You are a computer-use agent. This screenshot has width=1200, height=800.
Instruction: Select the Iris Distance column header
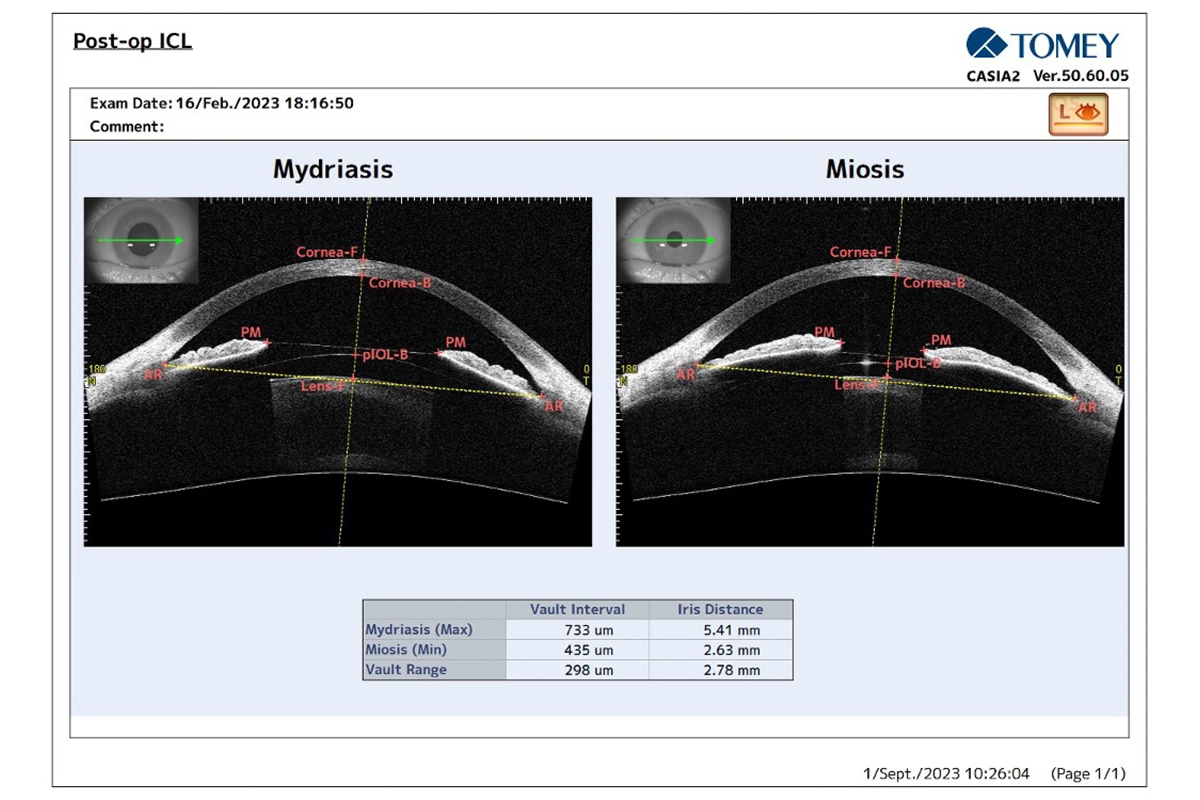click(x=720, y=609)
